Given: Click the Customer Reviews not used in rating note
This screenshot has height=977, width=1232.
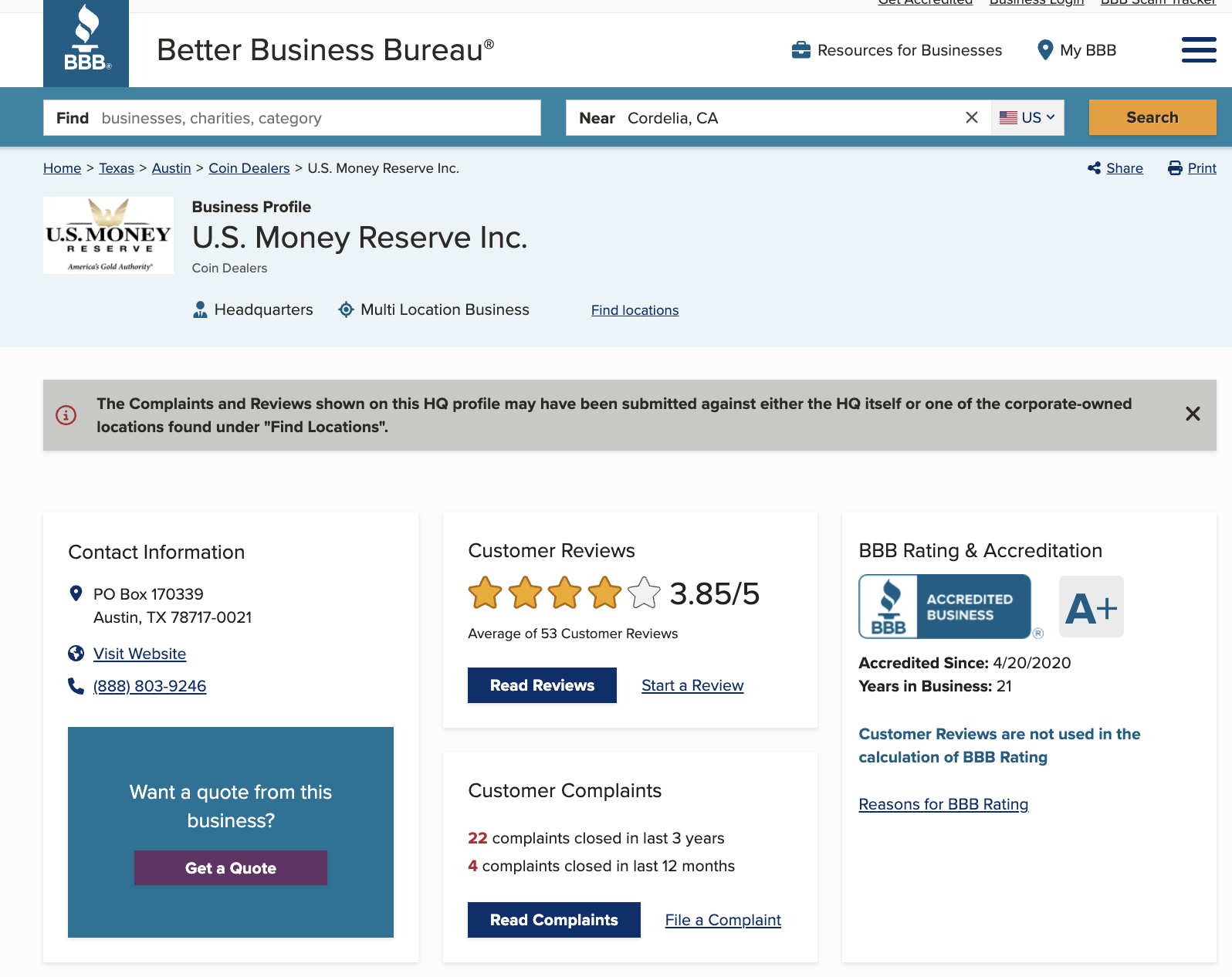Looking at the screenshot, I should 1000,745.
